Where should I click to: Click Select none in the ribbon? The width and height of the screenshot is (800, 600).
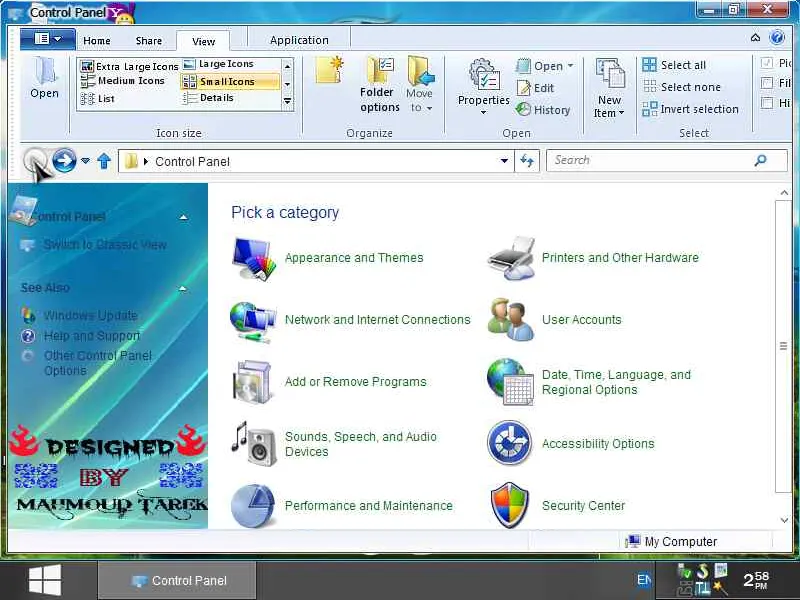[681, 87]
